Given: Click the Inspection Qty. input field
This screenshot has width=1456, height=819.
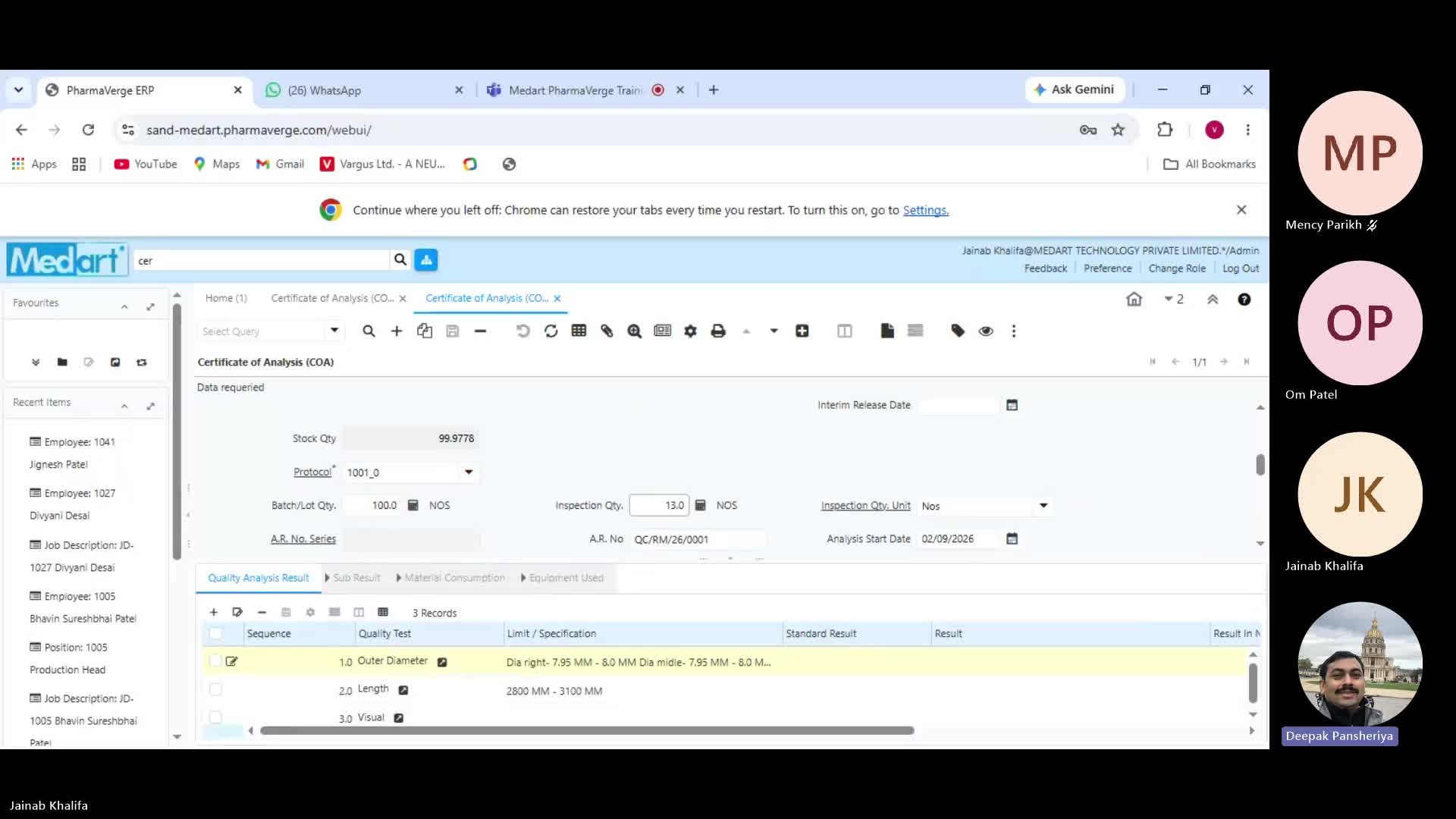Looking at the screenshot, I should (x=659, y=506).
